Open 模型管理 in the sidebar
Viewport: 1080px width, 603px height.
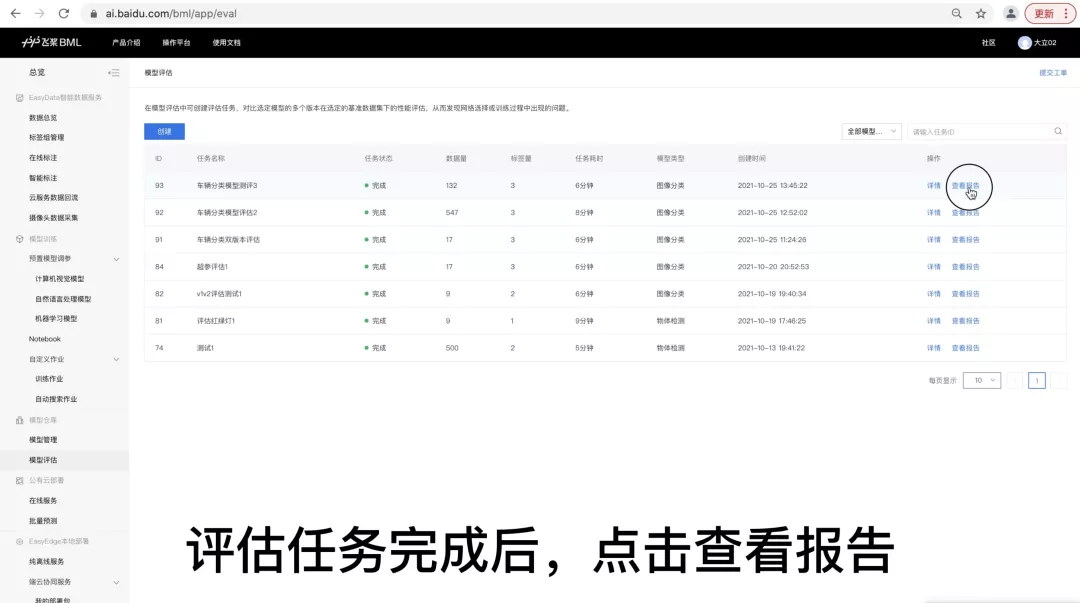click(x=43, y=440)
